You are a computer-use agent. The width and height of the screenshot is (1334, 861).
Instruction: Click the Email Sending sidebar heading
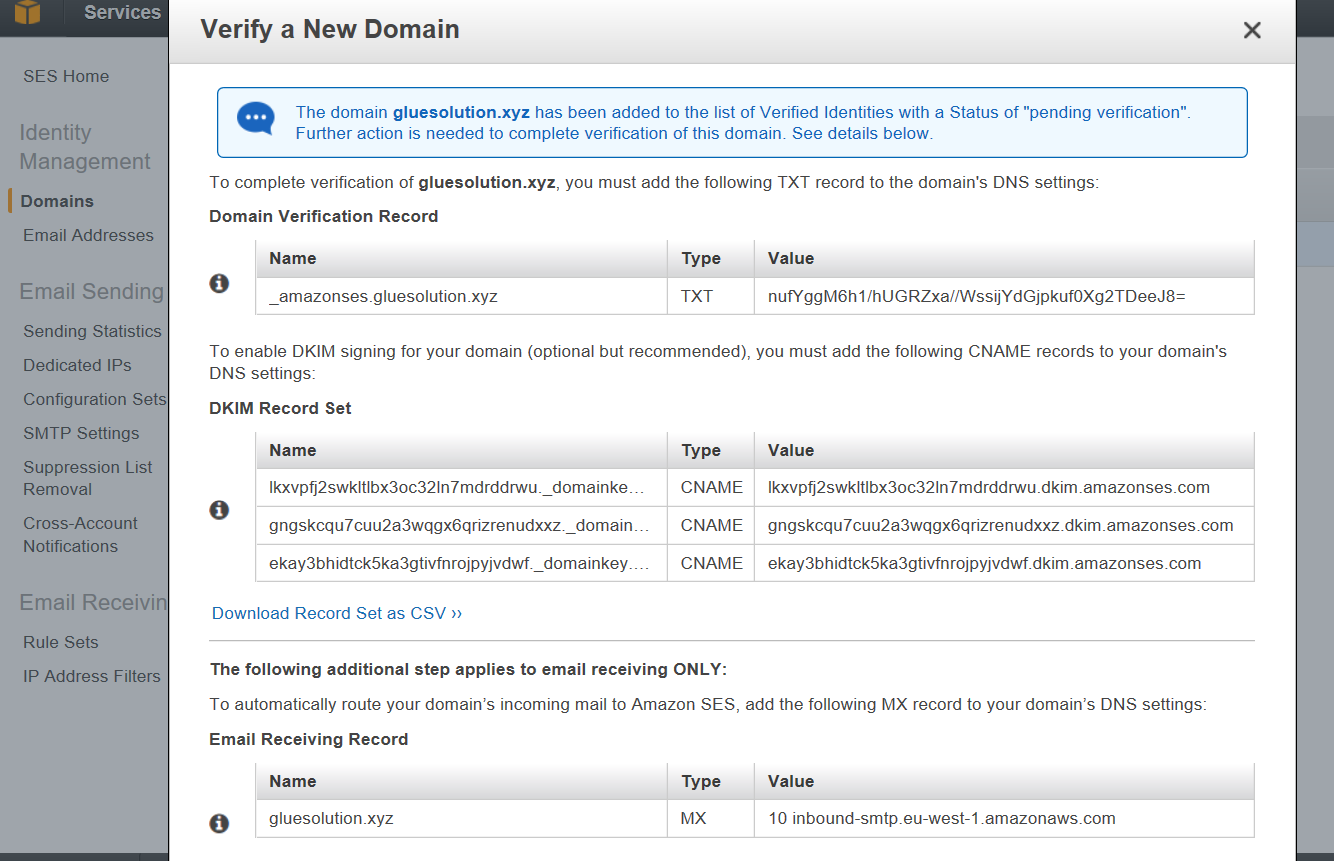click(x=91, y=291)
